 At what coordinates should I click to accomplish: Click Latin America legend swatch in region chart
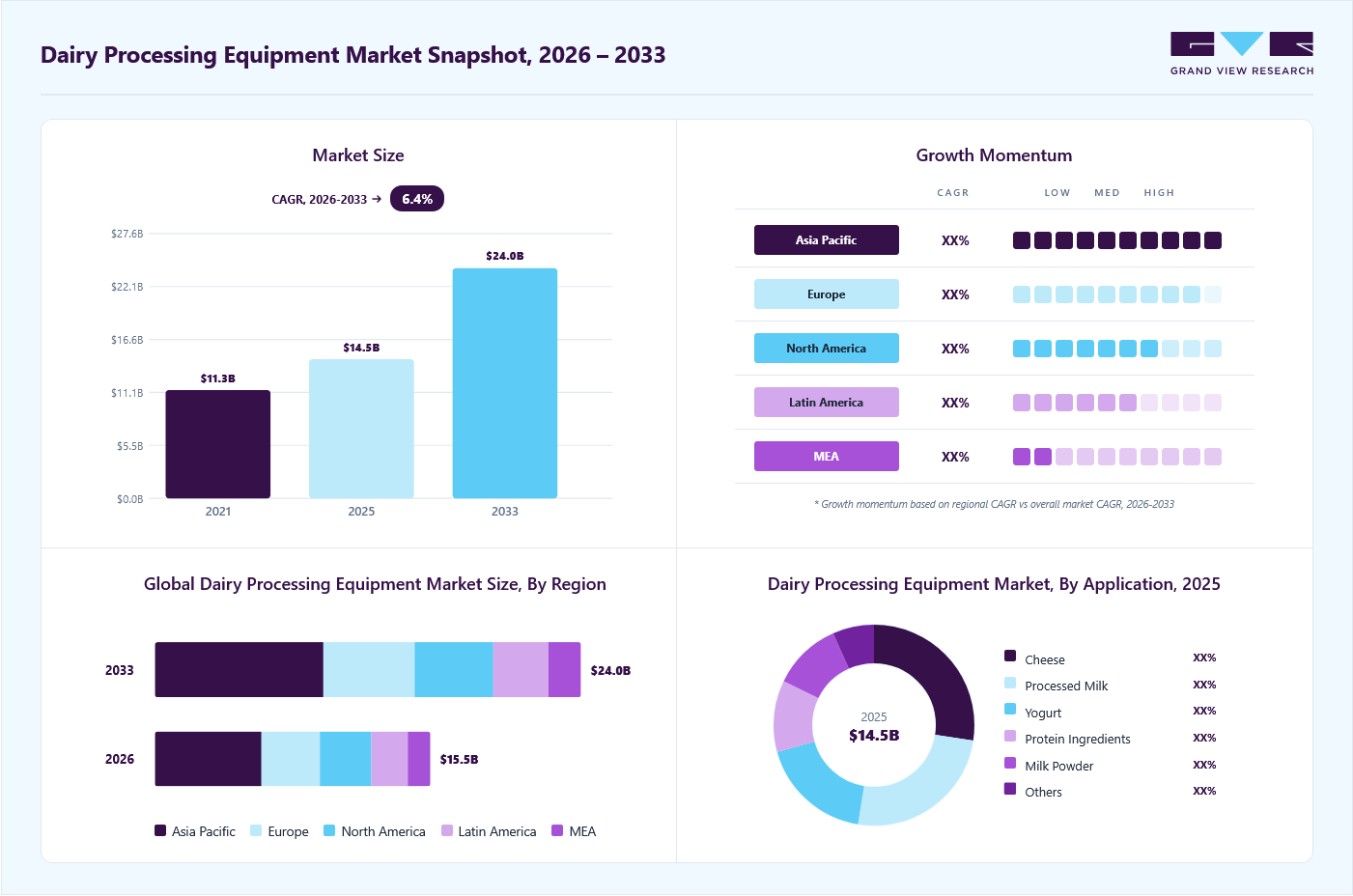click(447, 830)
